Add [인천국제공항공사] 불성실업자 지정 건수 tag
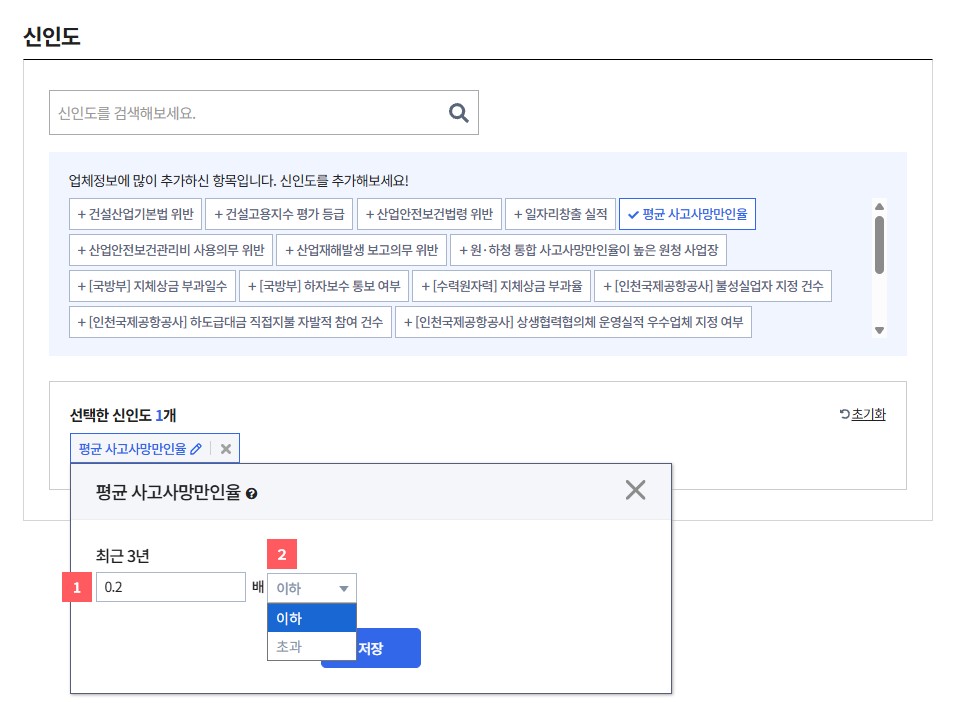 pos(713,286)
